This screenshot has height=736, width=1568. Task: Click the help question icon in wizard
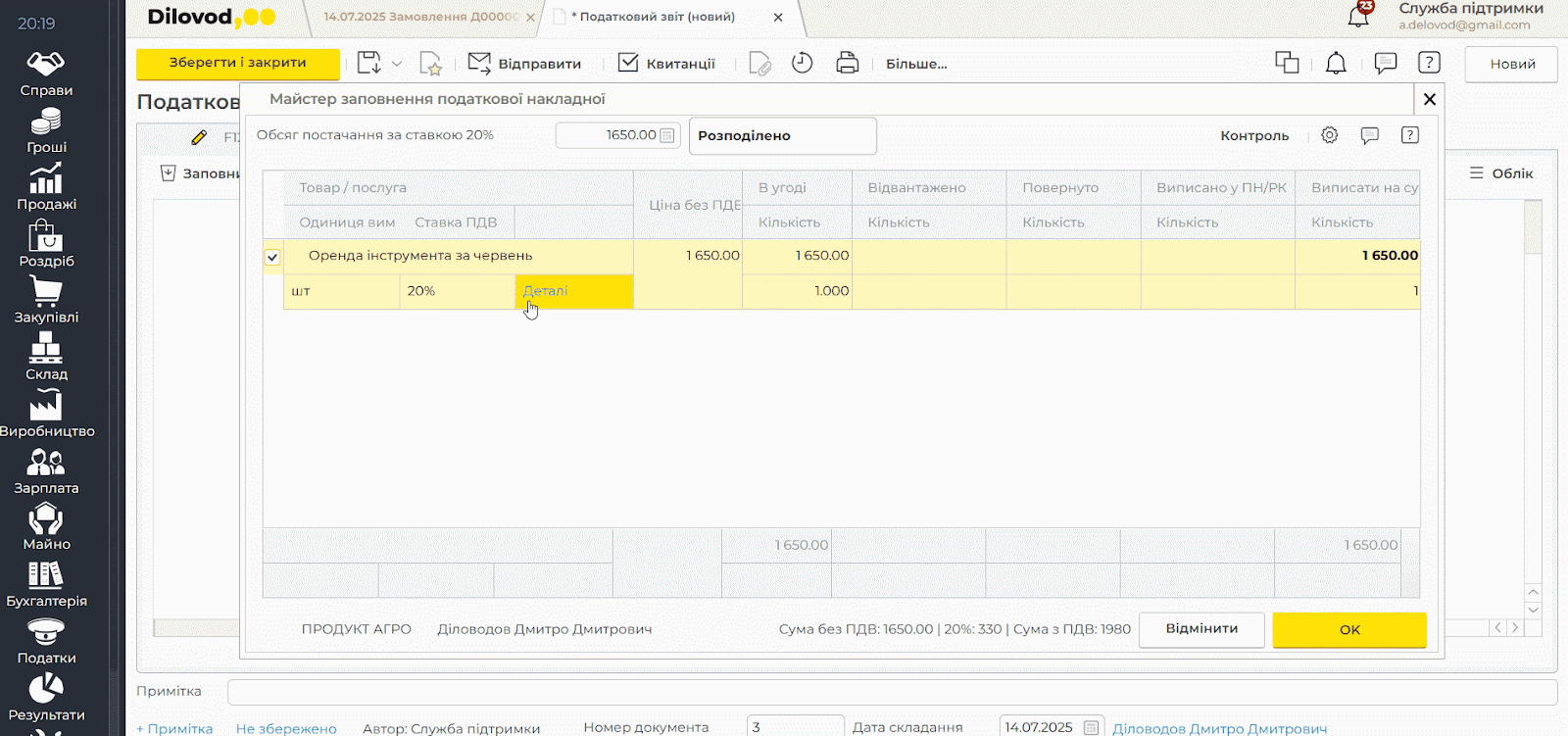pyautogui.click(x=1409, y=135)
